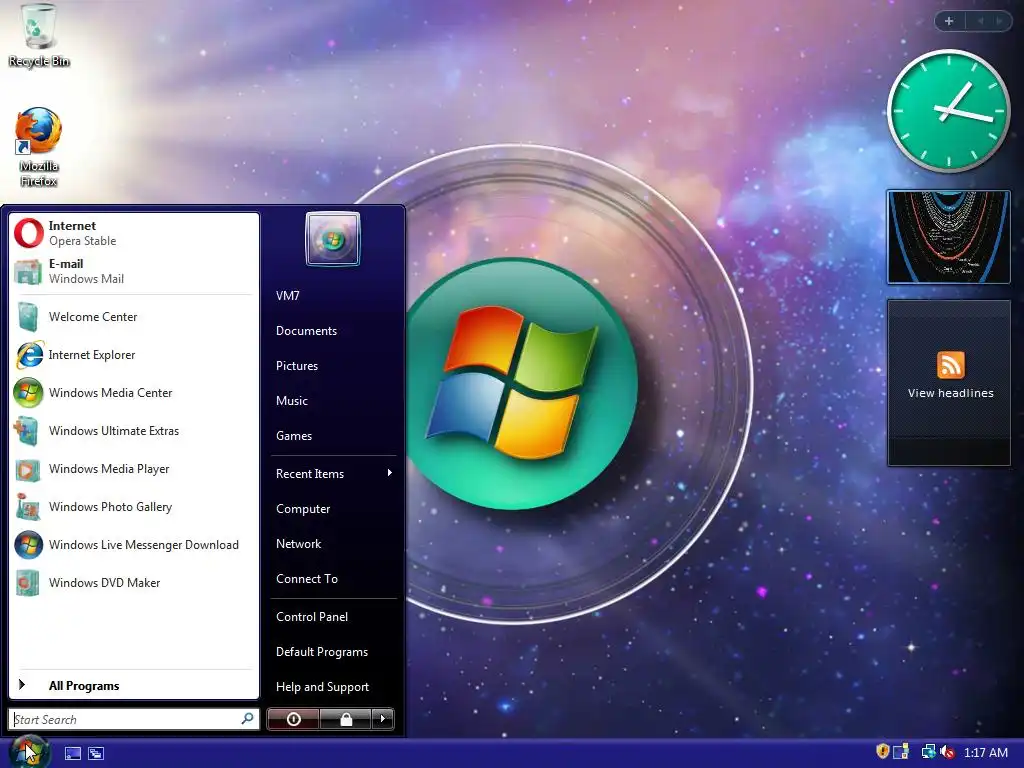
Task: Click Show Desktop in Quick Launch
Action: pyautogui.click(x=72, y=753)
